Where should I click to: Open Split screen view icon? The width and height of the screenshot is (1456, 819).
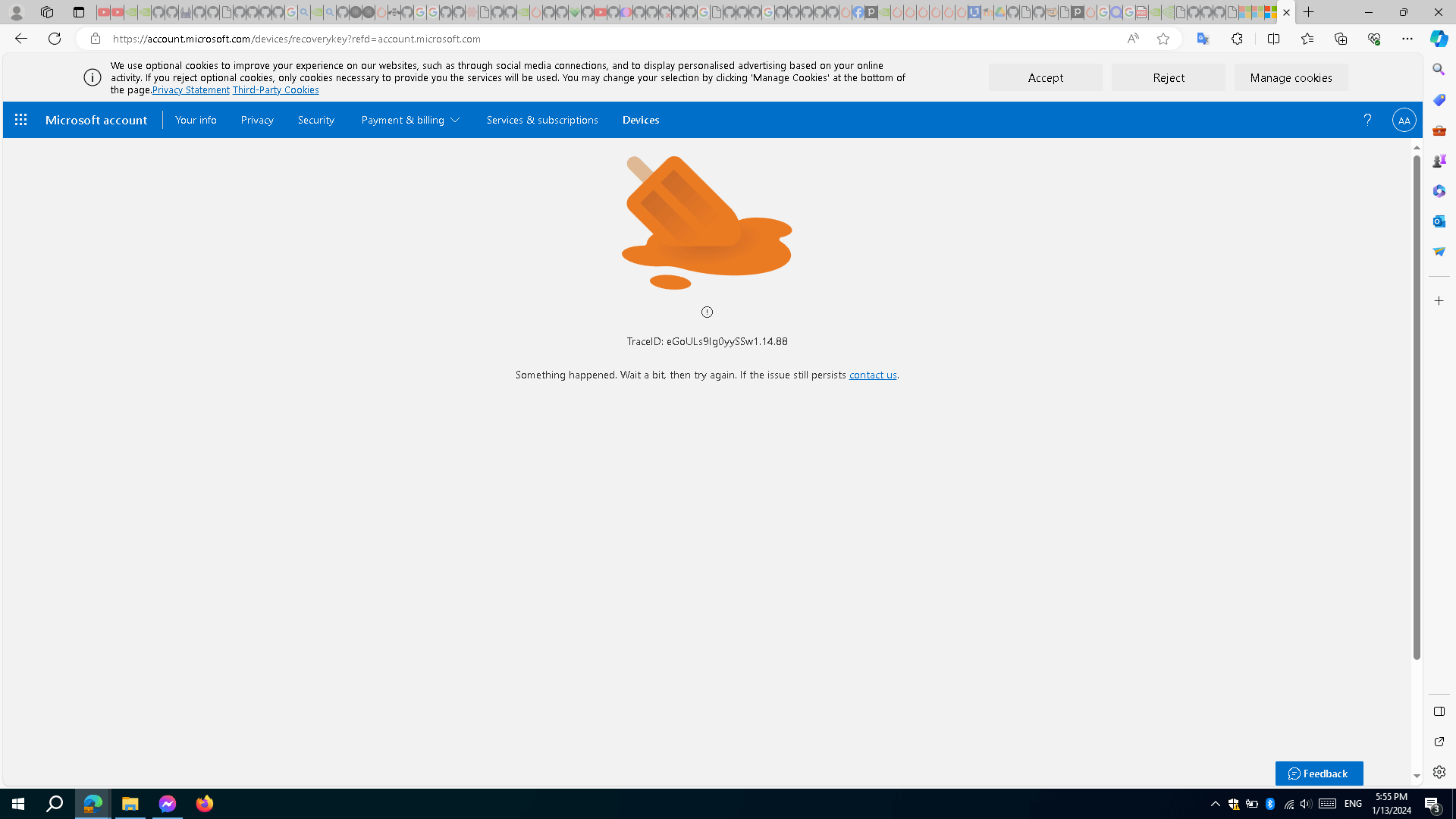(1273, 39)
